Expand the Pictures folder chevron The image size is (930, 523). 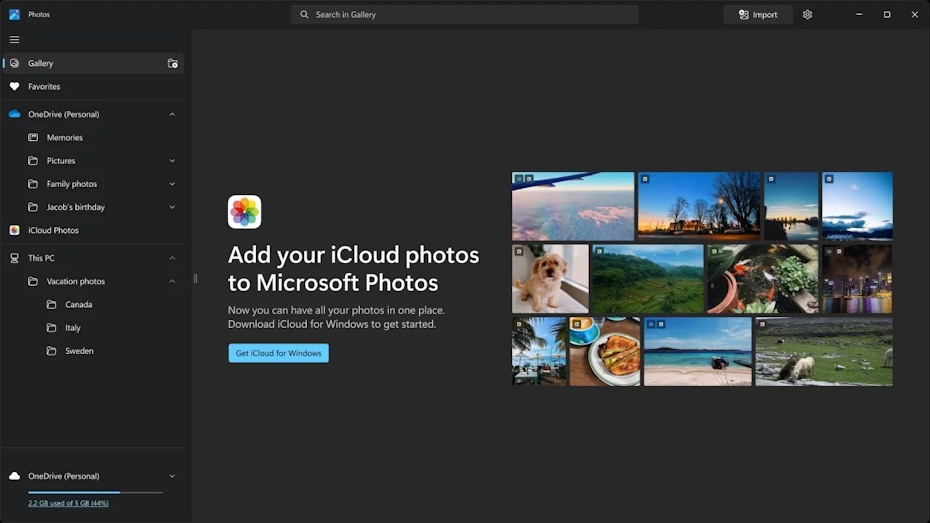point(172,161)
